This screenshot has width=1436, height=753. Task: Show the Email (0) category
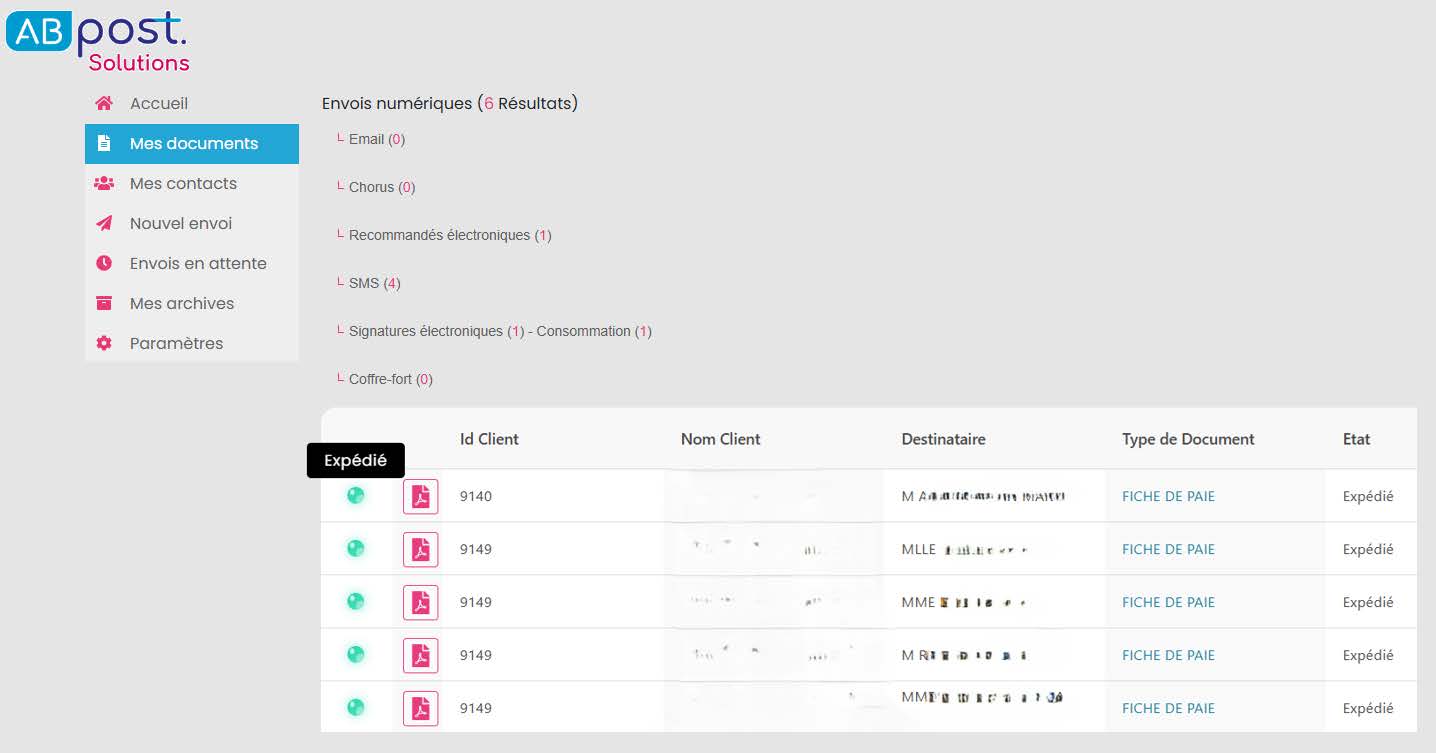pos(376,139)
